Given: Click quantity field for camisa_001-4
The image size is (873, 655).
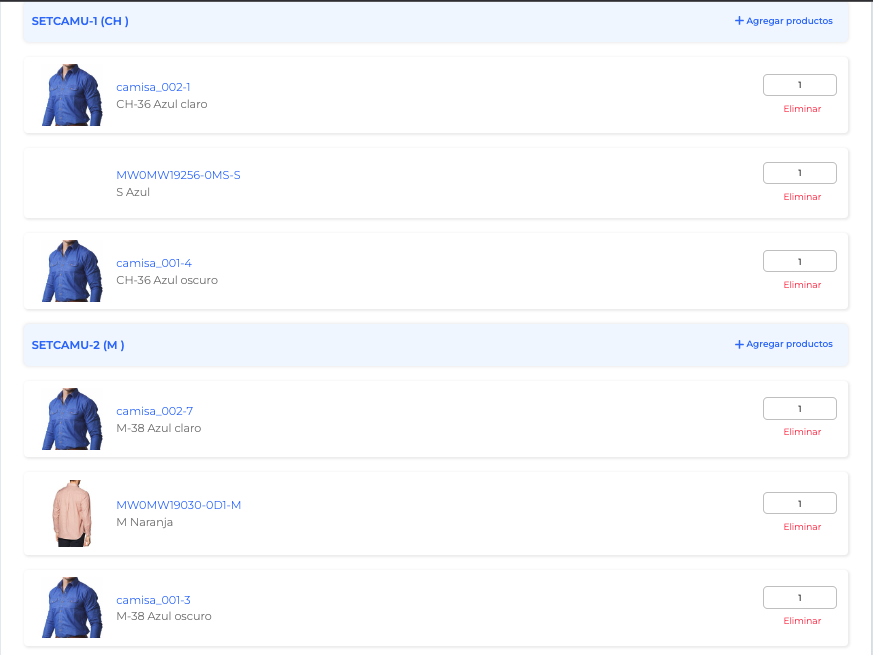Looking at the screenshot, I should pos(800,261).
